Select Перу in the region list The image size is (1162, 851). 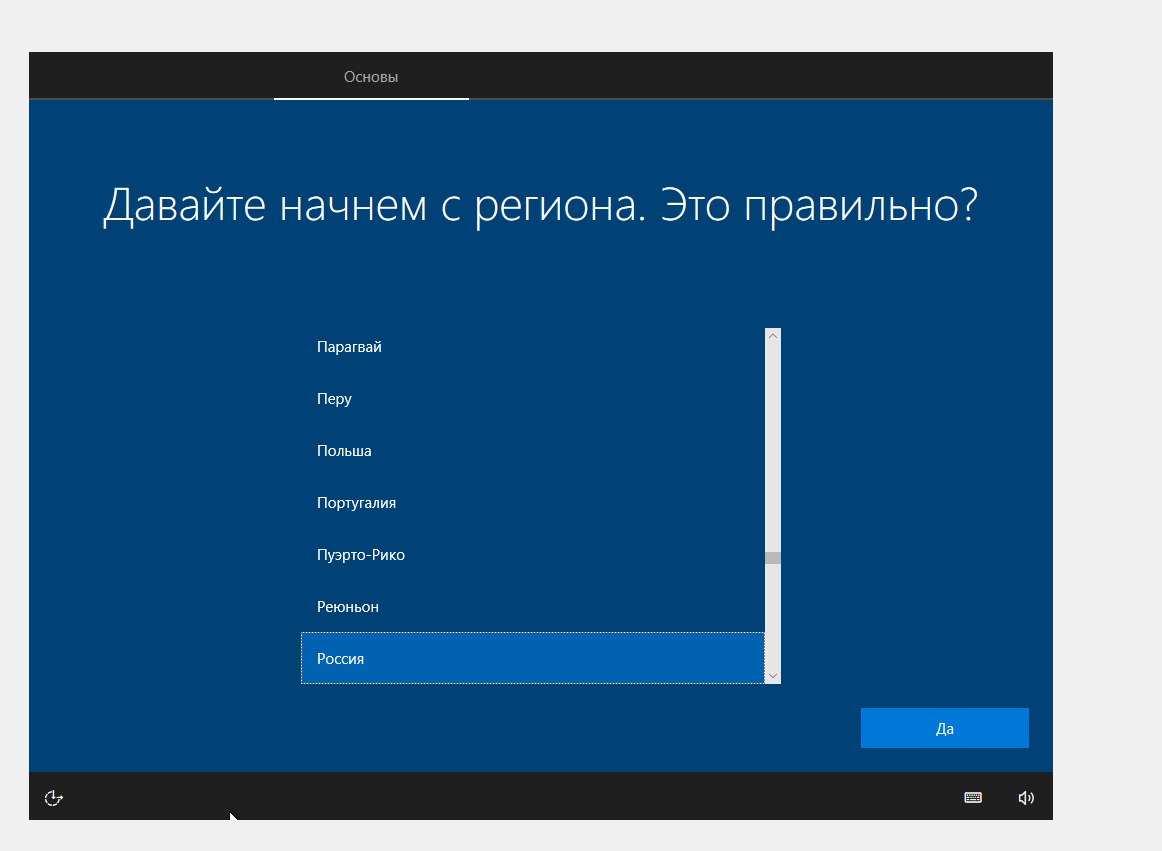(x=533, y=399)
